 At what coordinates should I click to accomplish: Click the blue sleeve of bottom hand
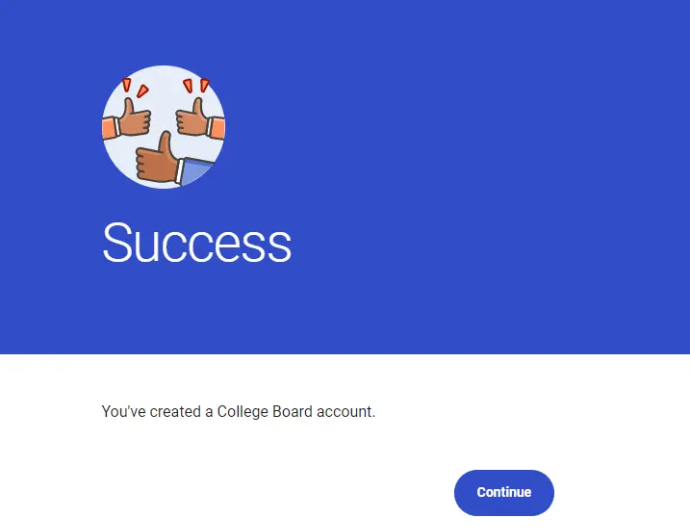197,171
